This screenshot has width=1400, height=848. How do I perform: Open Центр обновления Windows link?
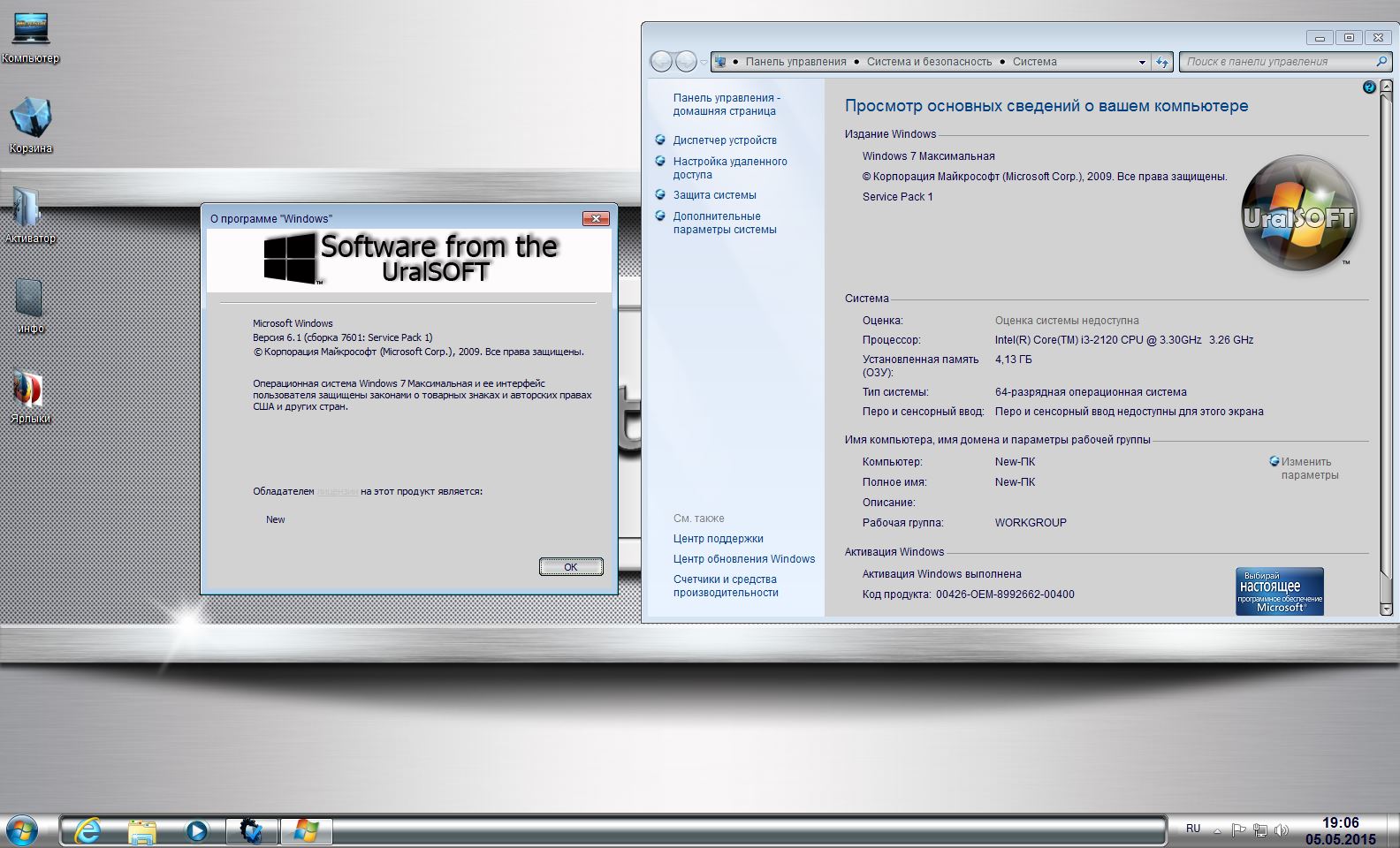744,559
